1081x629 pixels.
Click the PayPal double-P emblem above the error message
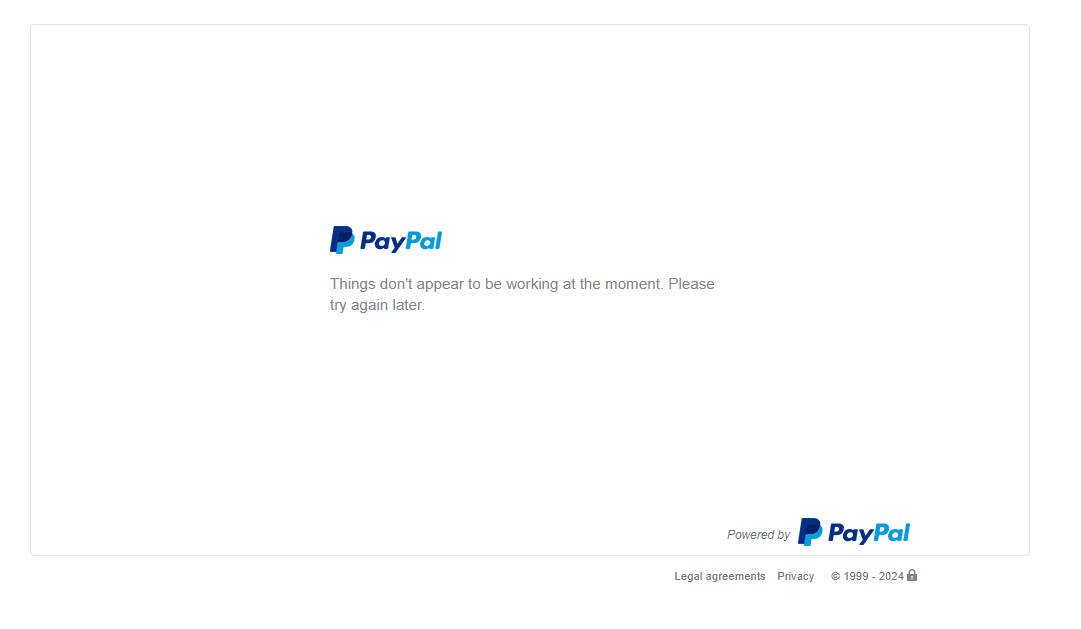coord(342,240)
